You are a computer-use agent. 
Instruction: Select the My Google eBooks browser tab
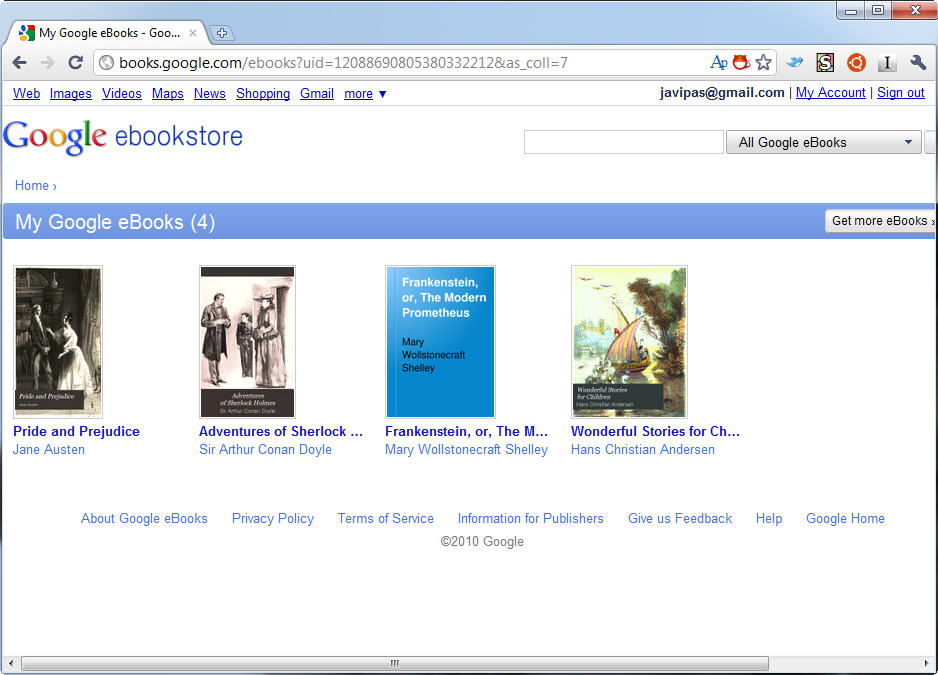(x=108, y=33)
